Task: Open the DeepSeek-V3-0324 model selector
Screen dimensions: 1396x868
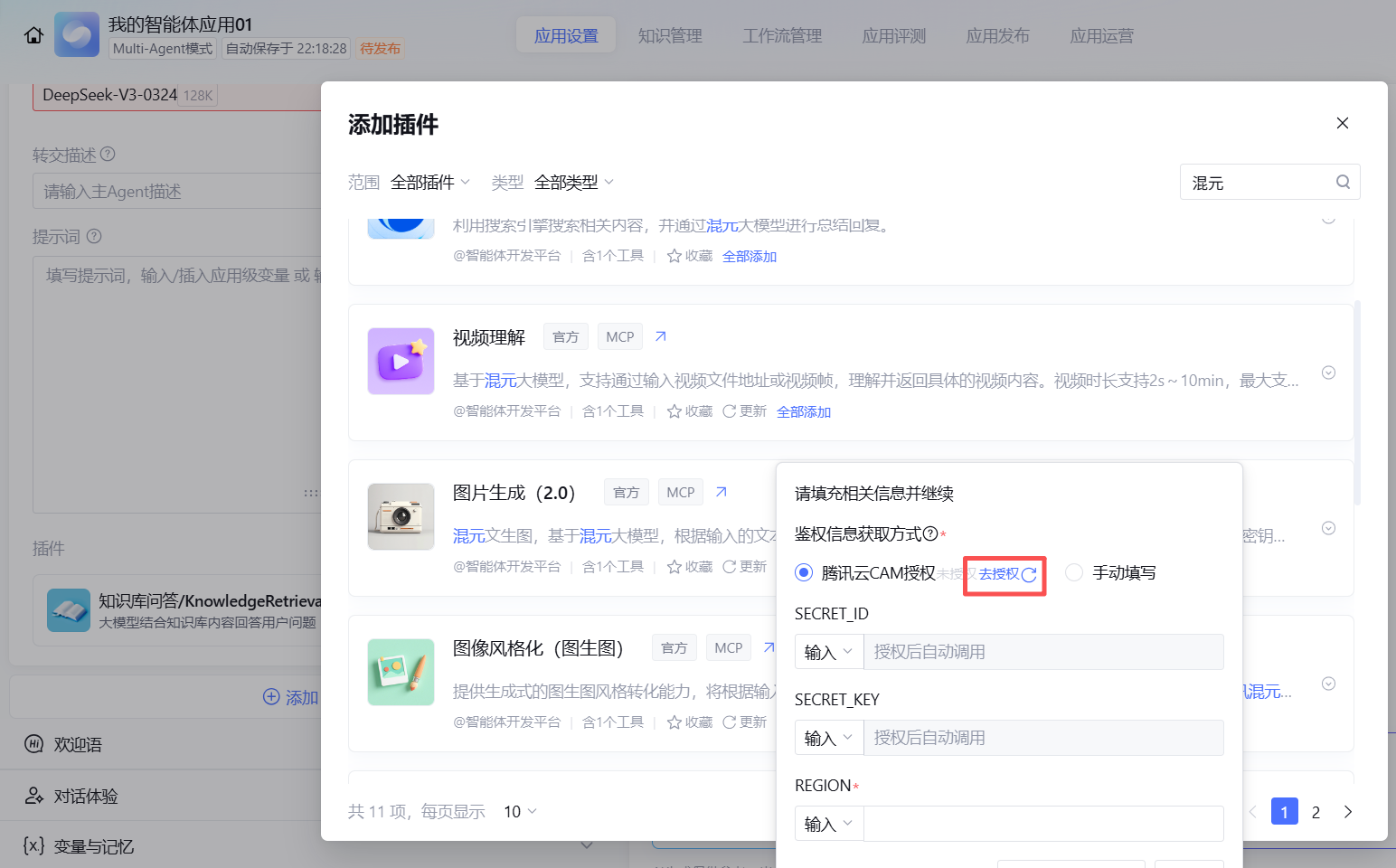Action: tap(177, 95)
